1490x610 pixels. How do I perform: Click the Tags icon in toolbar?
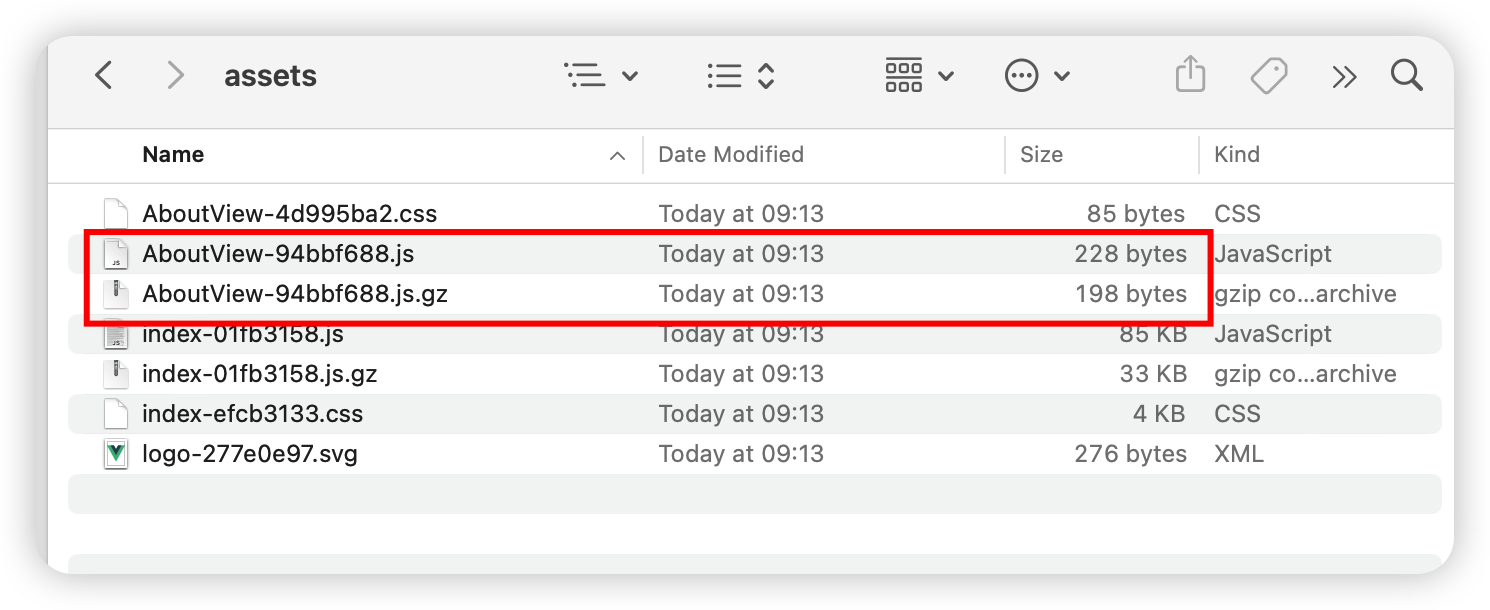(1268, 75)
